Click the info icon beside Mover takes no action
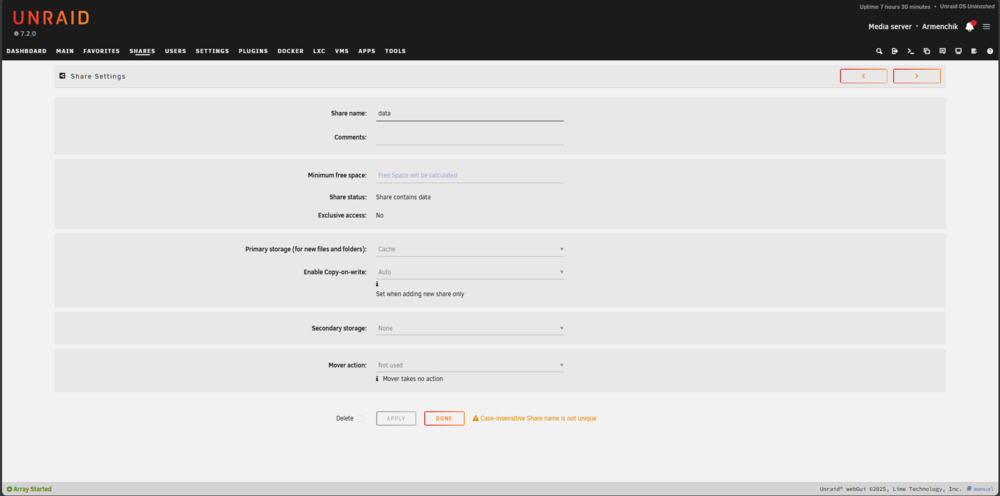Screen dimensions: 1000x496 377,379
